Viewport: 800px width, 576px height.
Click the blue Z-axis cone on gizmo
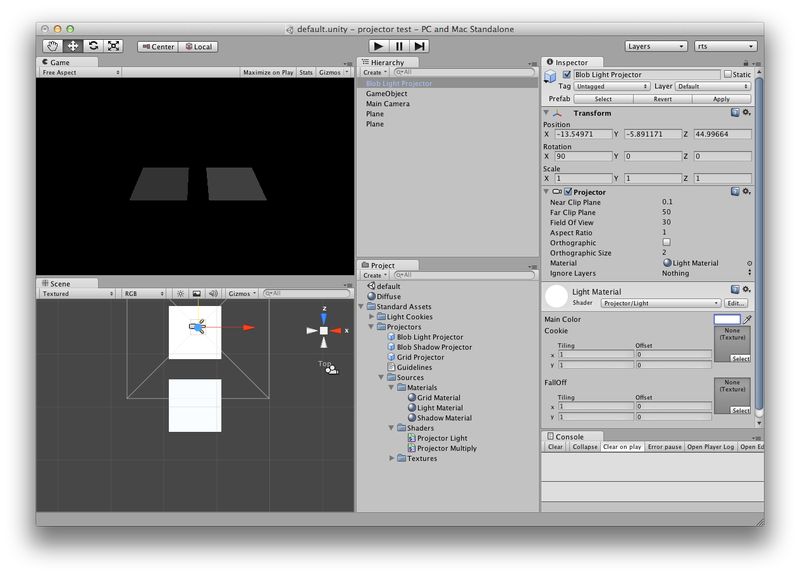pos(323,318)
